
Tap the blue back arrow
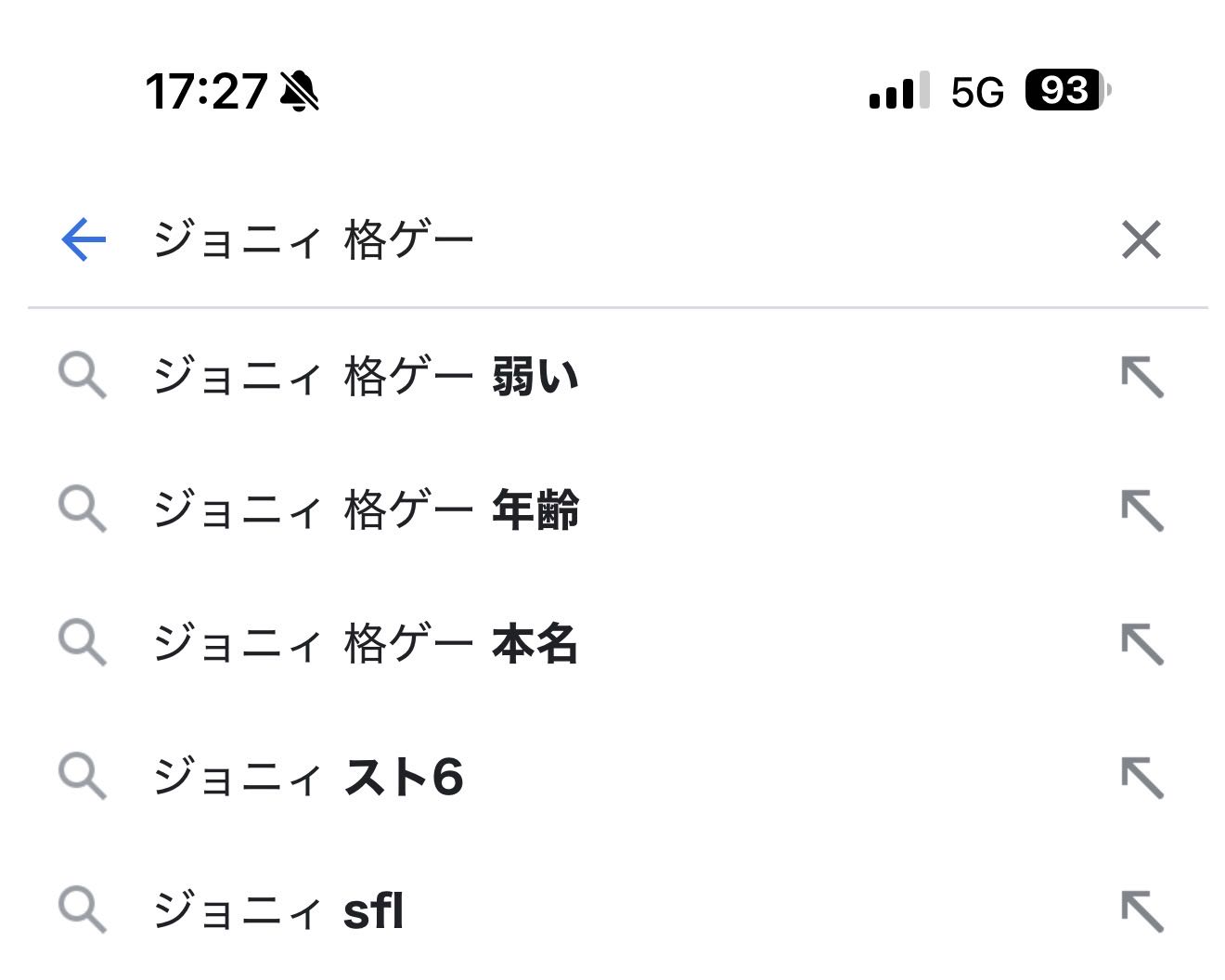coord(84,239)
